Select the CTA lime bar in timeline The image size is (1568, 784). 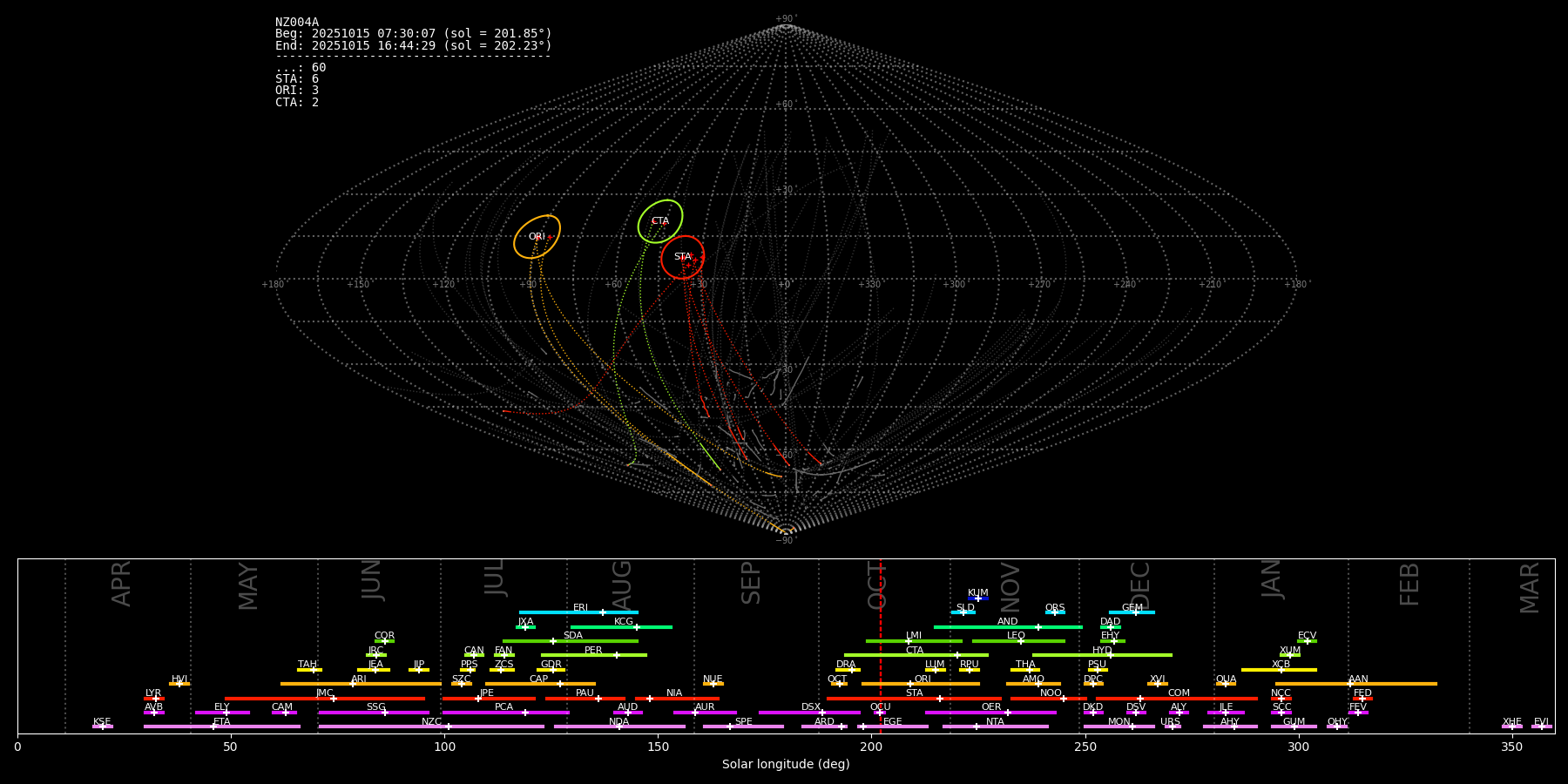tap(916, 655)
